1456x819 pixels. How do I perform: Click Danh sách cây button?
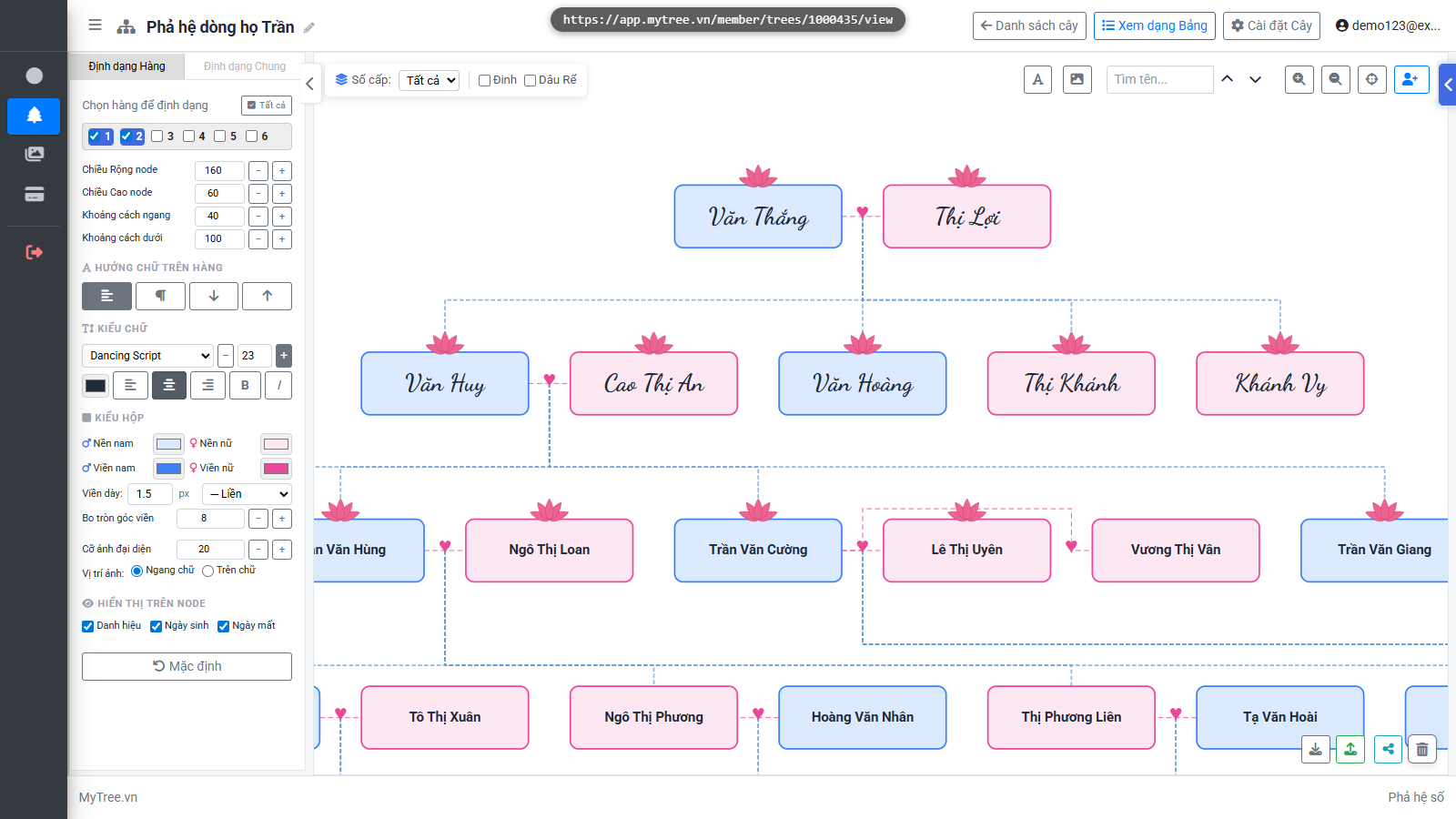1029,25
